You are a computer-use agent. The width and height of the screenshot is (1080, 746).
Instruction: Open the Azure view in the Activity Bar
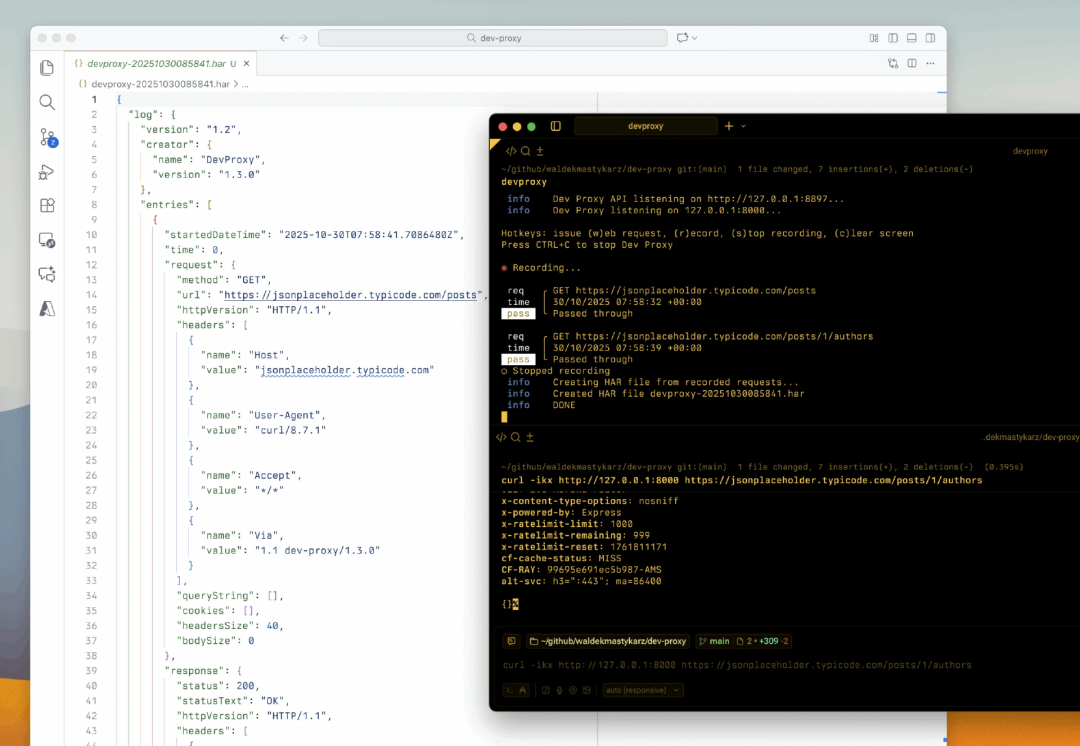click(46, 308)
